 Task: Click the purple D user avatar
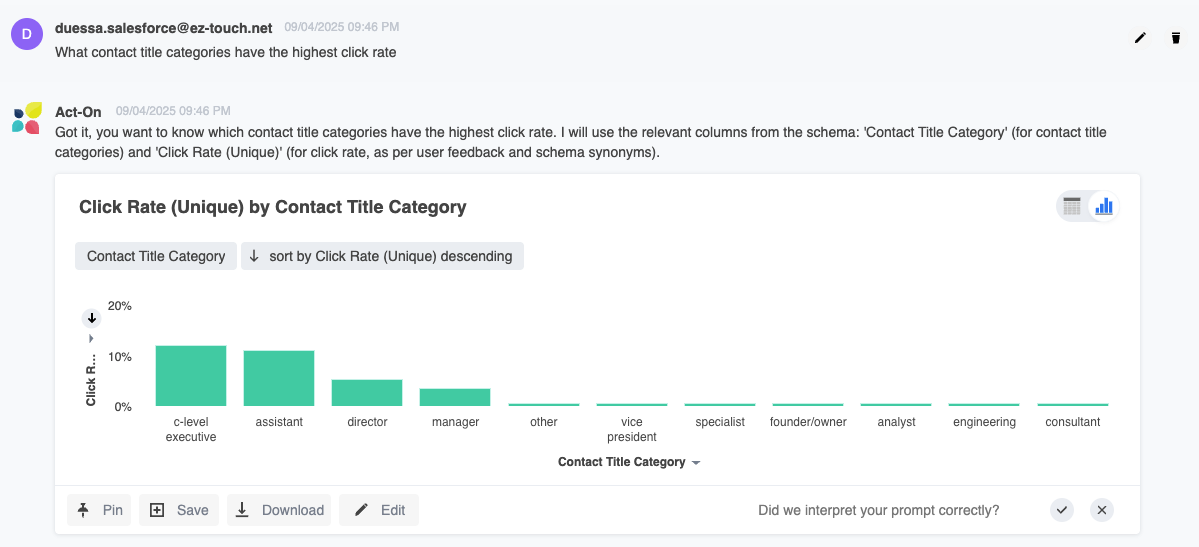pyautogui.click(x=27, y=34)
